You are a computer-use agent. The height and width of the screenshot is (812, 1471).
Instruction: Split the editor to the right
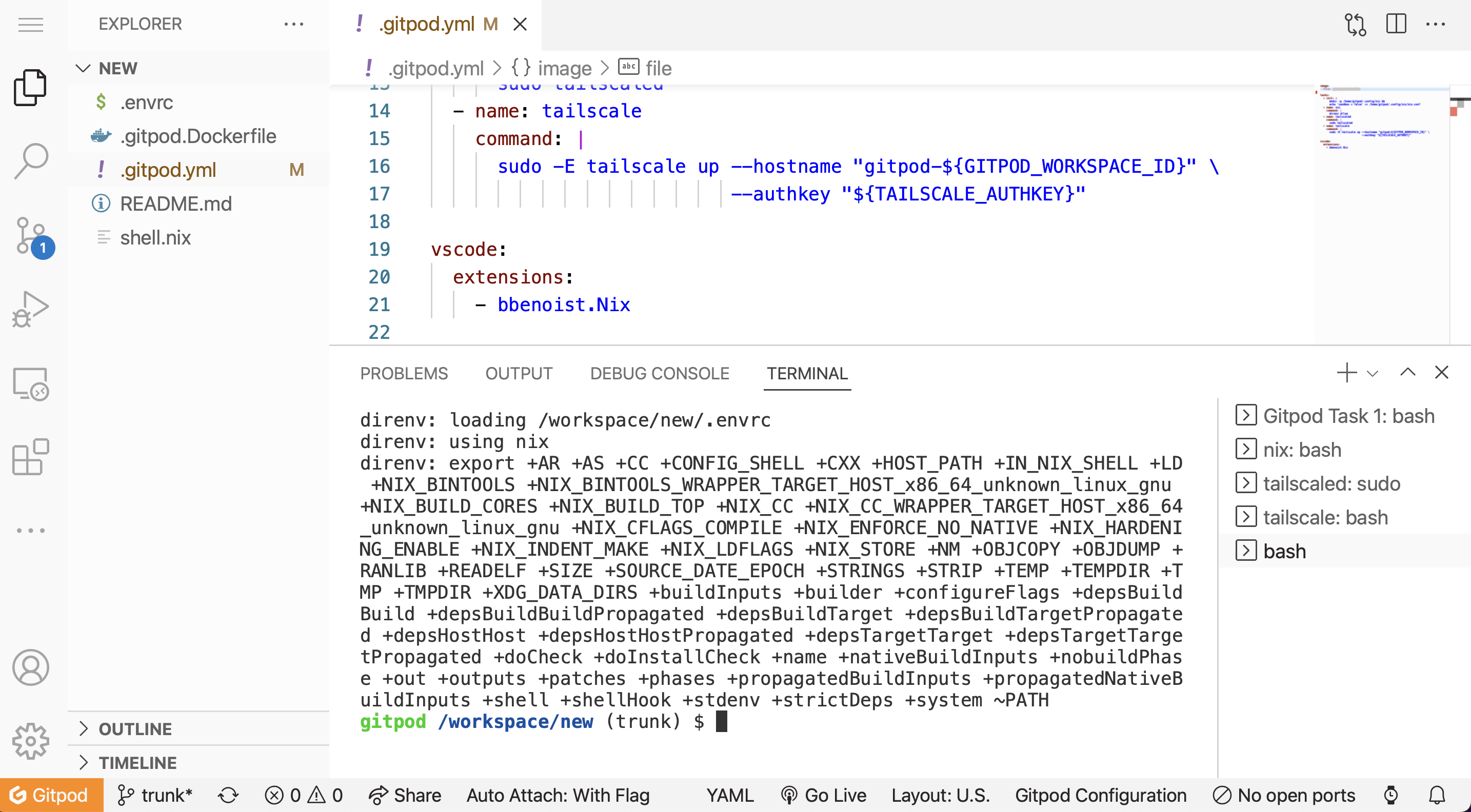tap(1396, 24)
